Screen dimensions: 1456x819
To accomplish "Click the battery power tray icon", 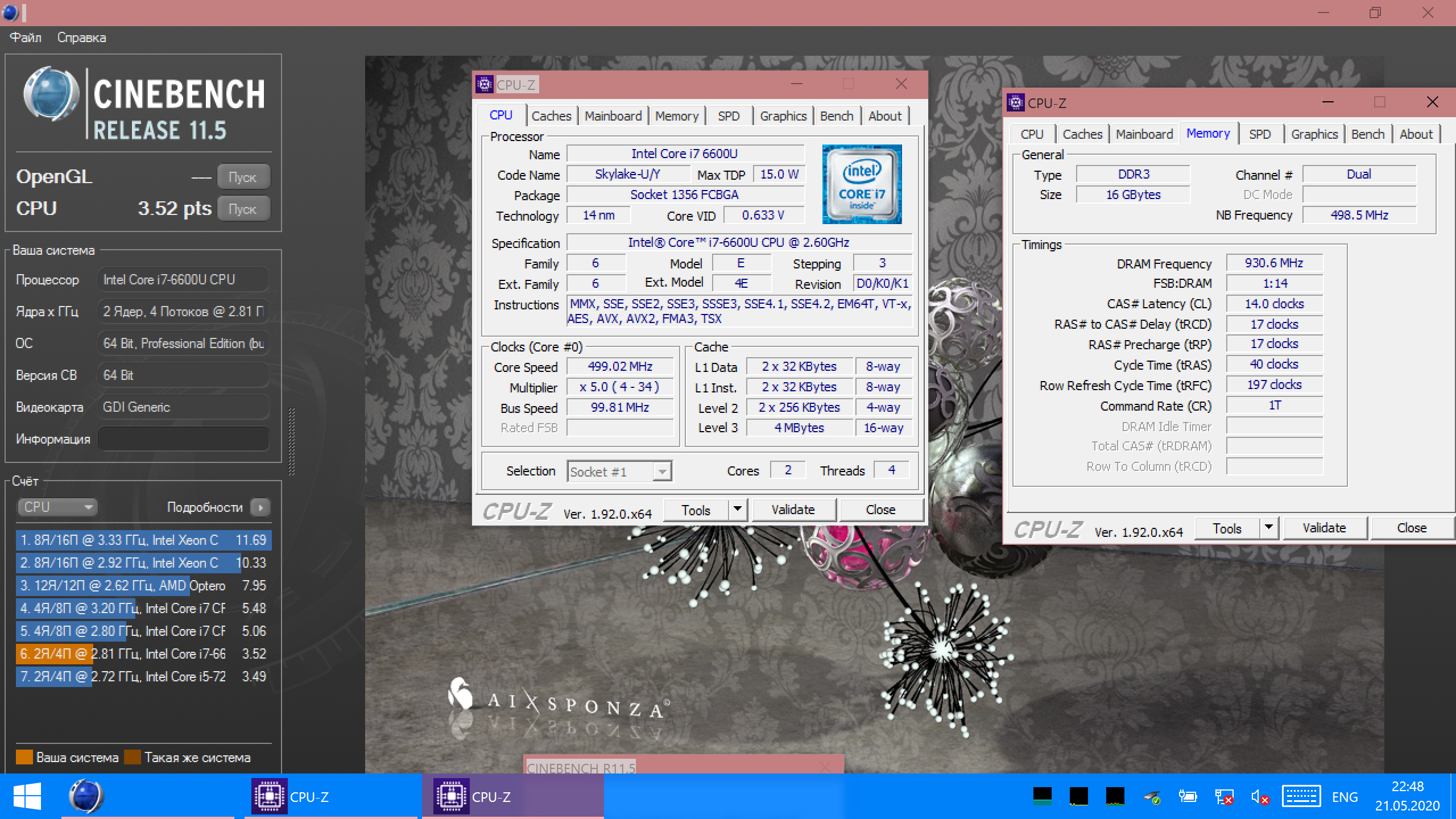I will (x=1188, y=797).
